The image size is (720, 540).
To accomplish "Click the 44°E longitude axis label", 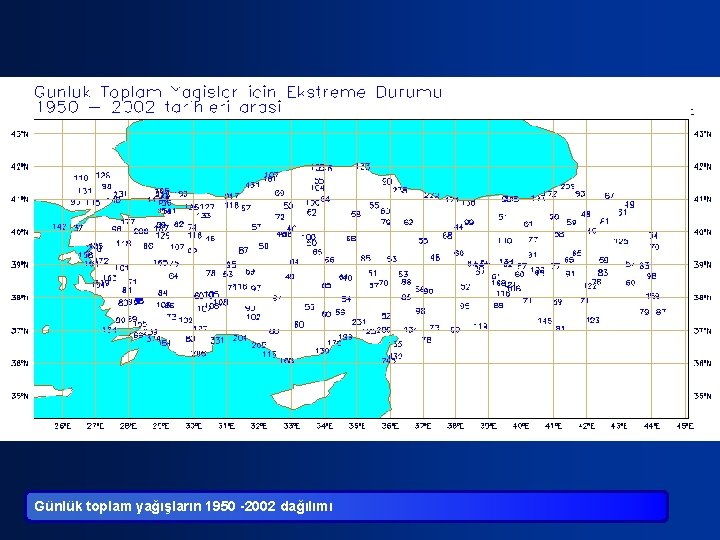I will 652,426.
